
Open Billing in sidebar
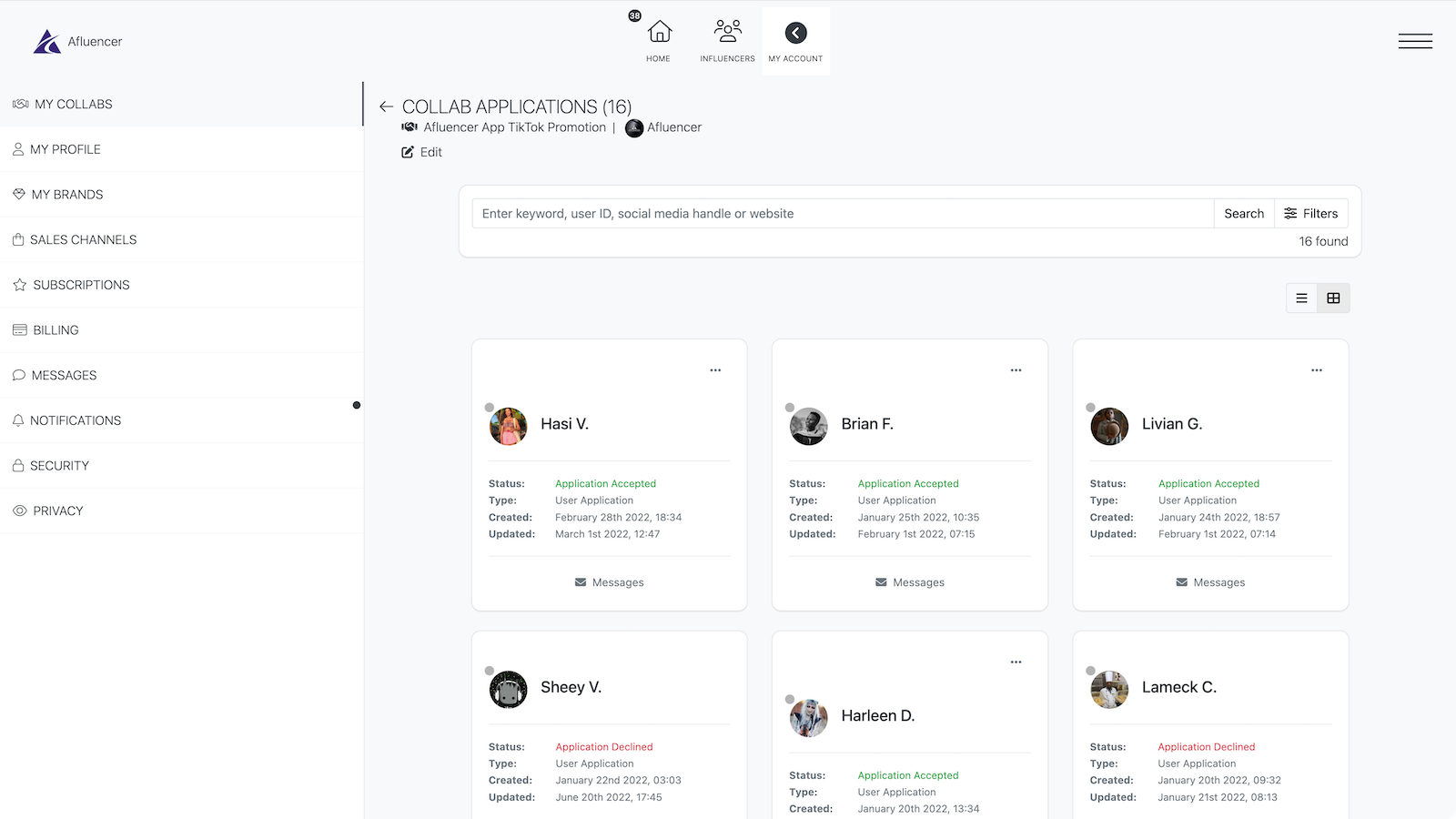pos(182,330)
